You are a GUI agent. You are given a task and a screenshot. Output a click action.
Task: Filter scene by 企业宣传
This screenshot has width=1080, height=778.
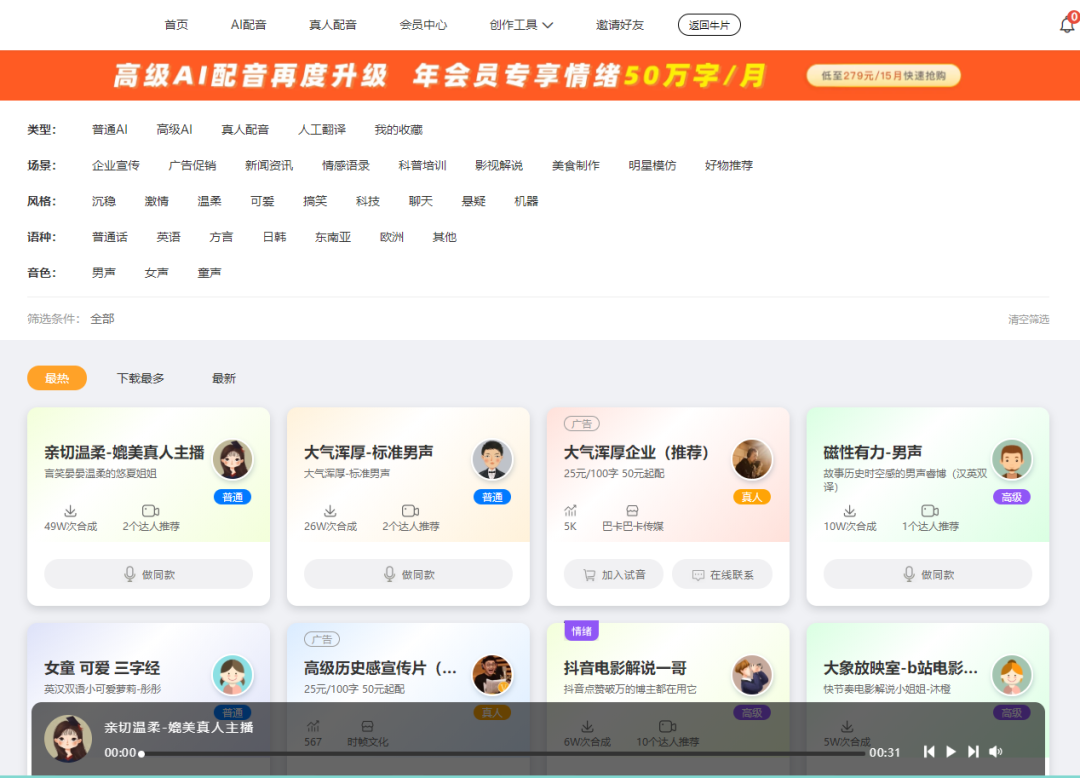[116, 165]
